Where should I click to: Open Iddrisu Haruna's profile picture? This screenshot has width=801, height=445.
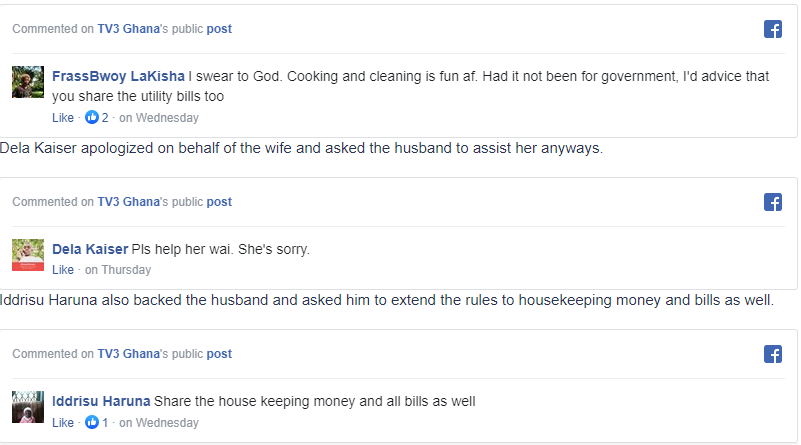pos(28,407)
